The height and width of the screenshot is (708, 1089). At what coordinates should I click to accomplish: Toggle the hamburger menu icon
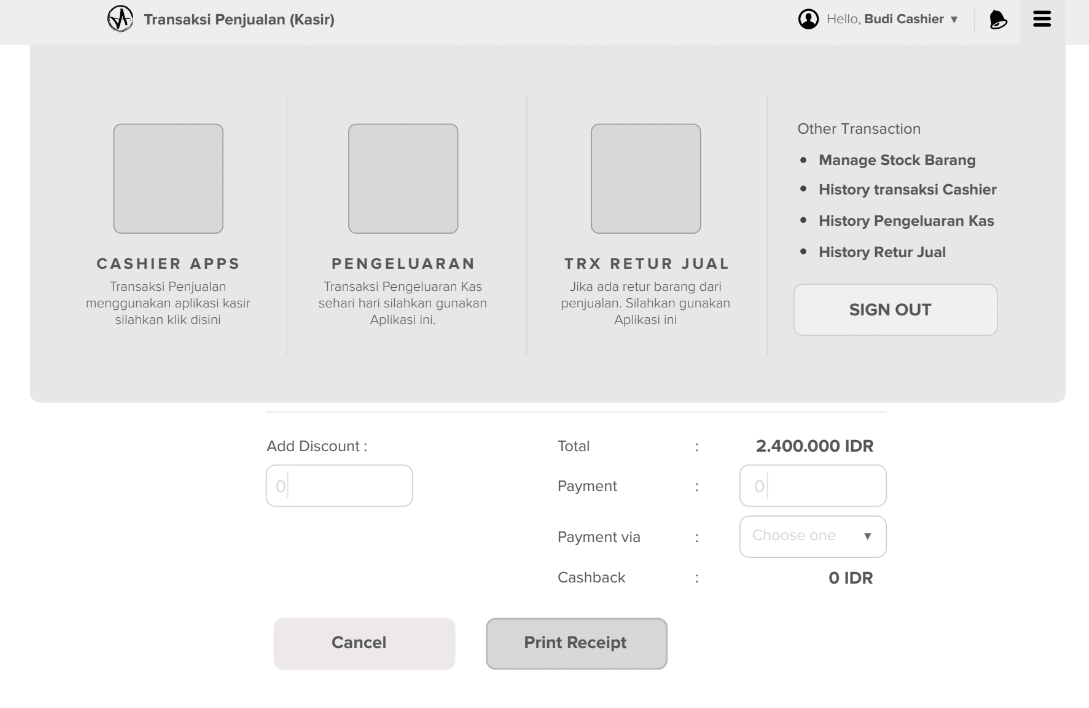click(1042, 19)
